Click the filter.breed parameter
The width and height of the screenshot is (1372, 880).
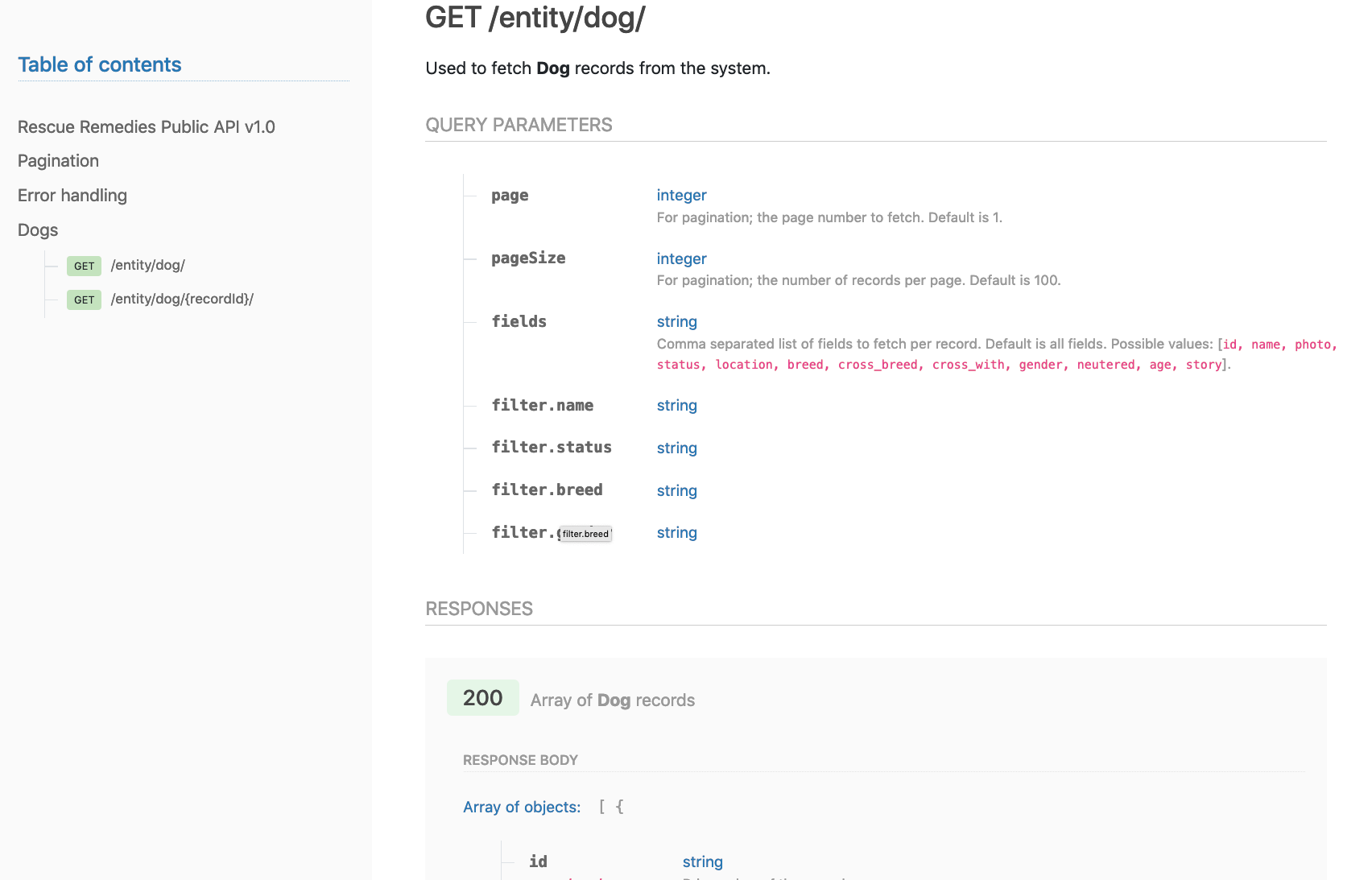click(x=548, y=490)
